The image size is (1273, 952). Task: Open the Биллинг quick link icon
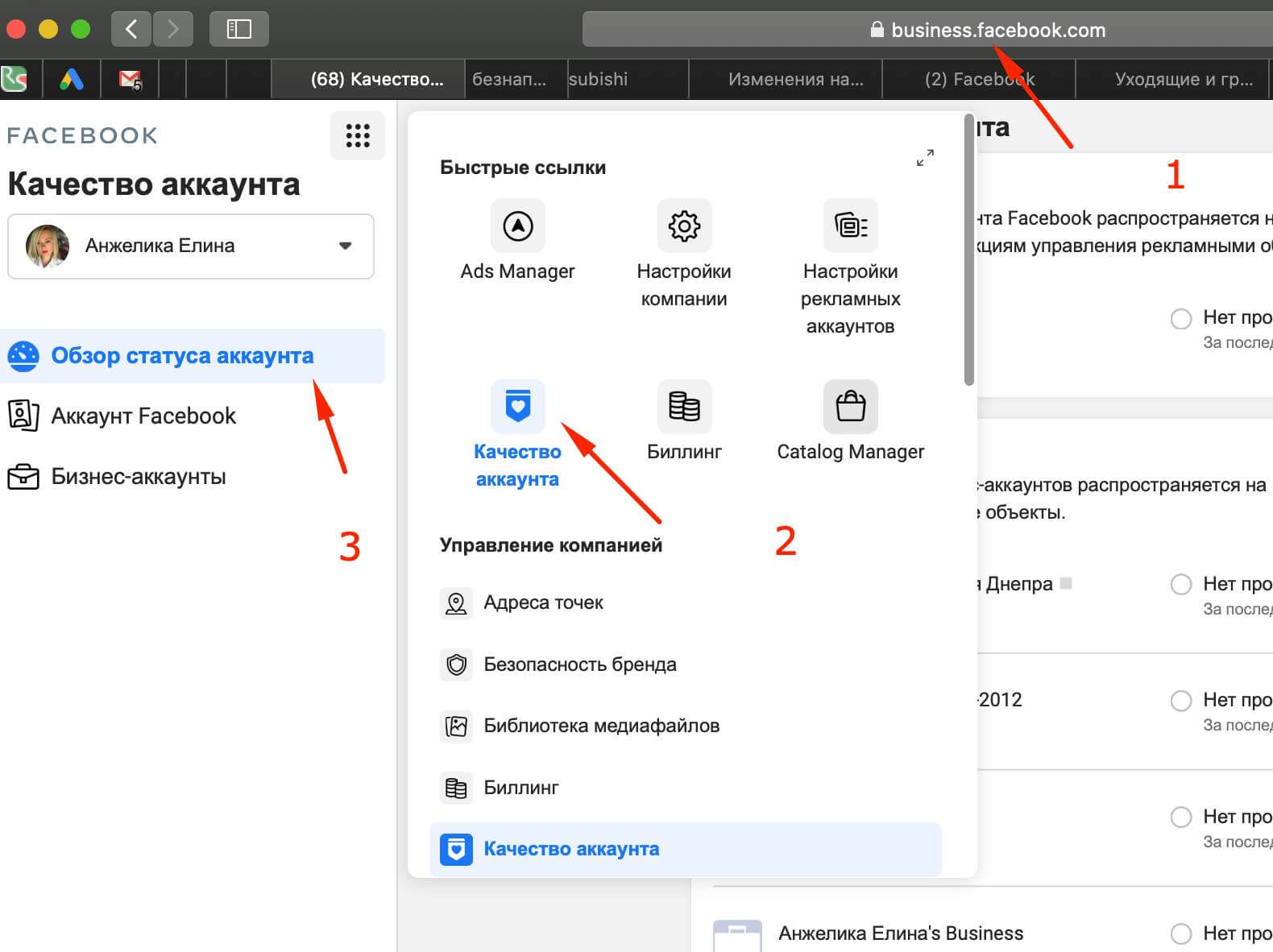point(684,406)
